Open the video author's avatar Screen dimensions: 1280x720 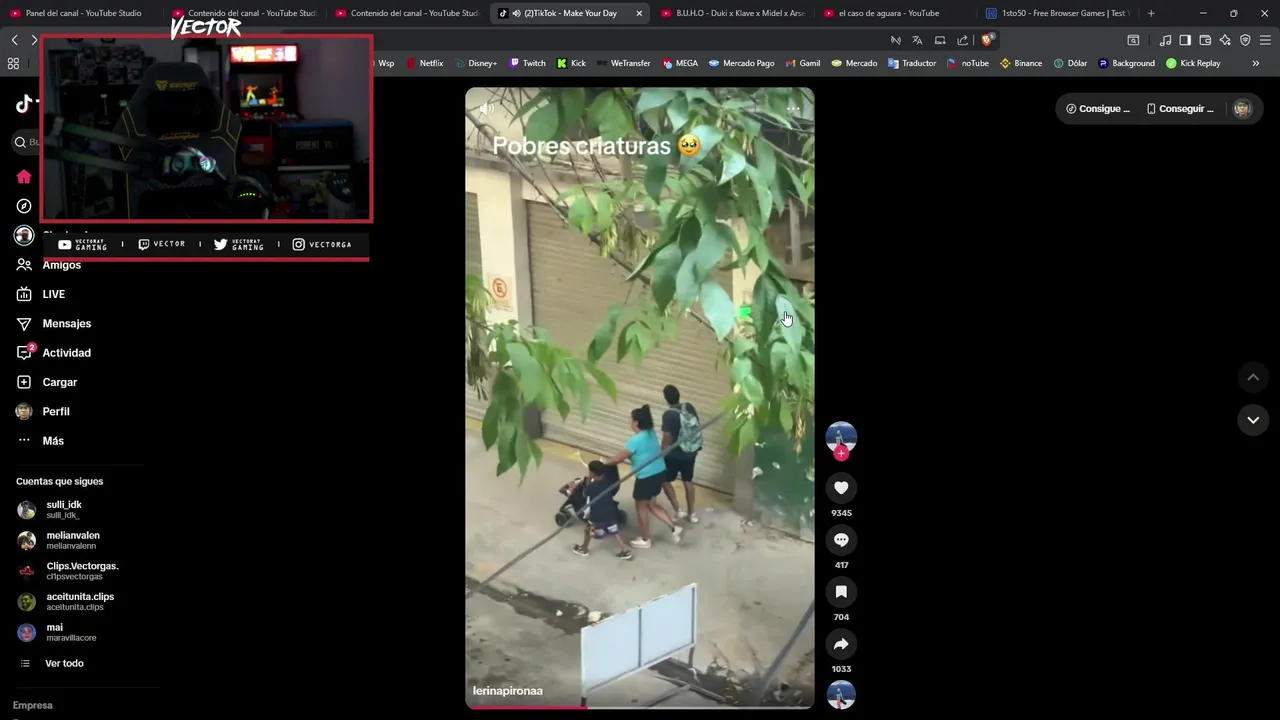click(x=841, y=436)
